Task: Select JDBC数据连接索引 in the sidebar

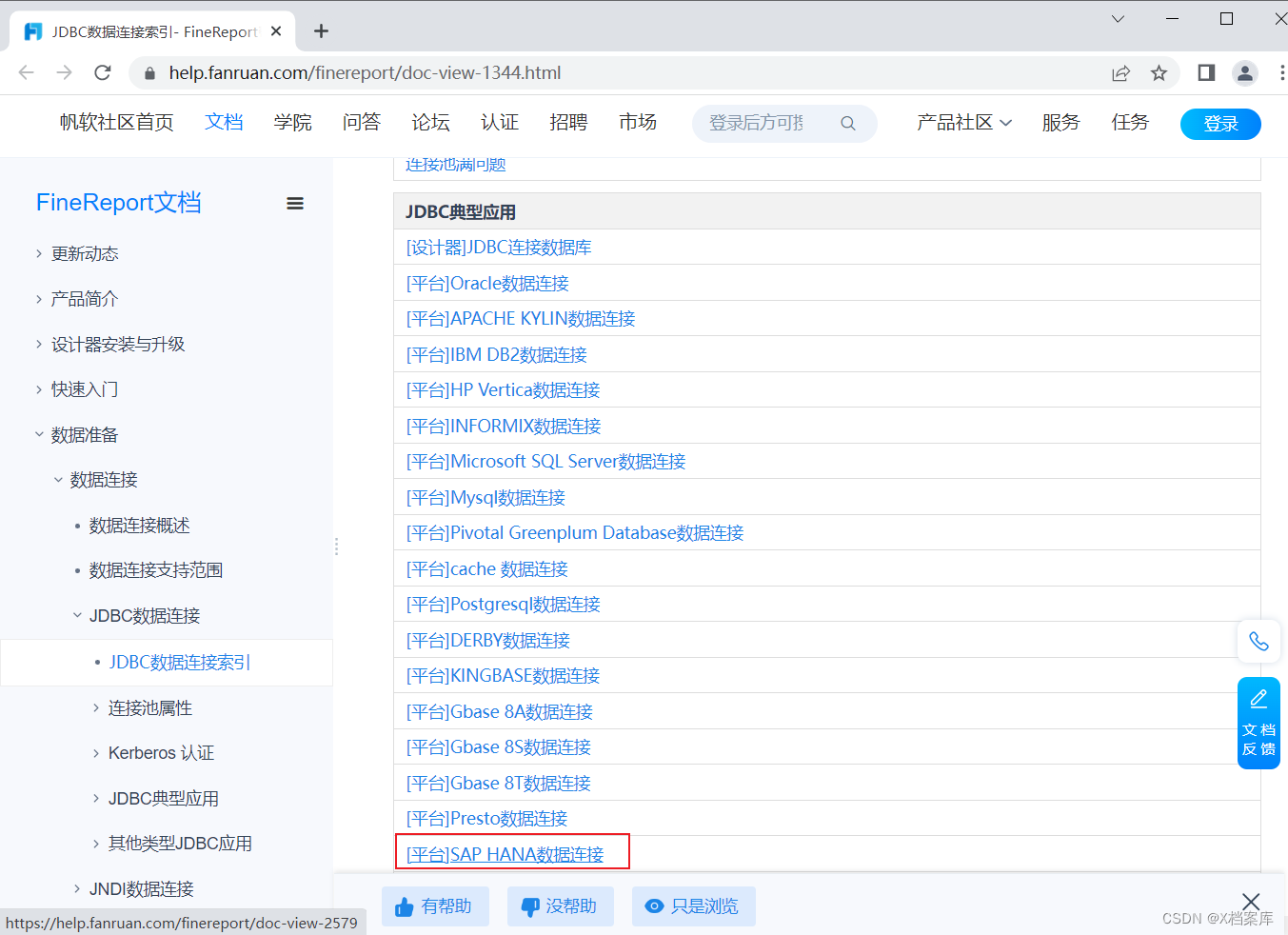Action: (179, 663)
